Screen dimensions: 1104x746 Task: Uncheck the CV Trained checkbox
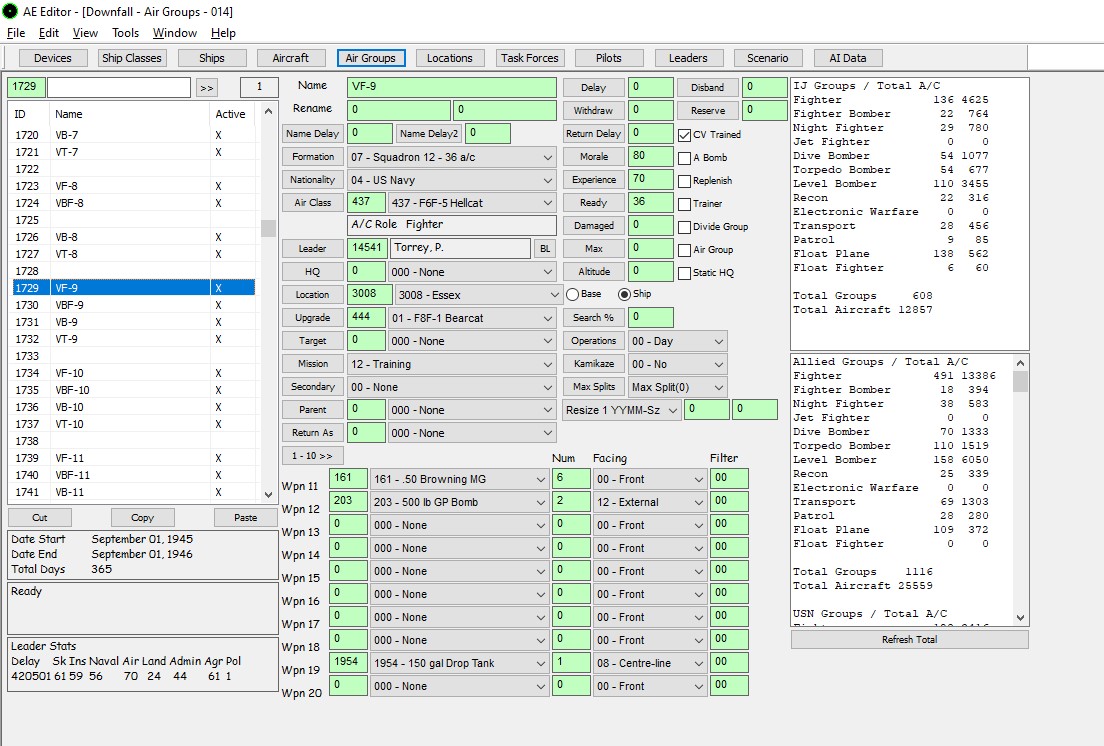click(x=684, y=135)
